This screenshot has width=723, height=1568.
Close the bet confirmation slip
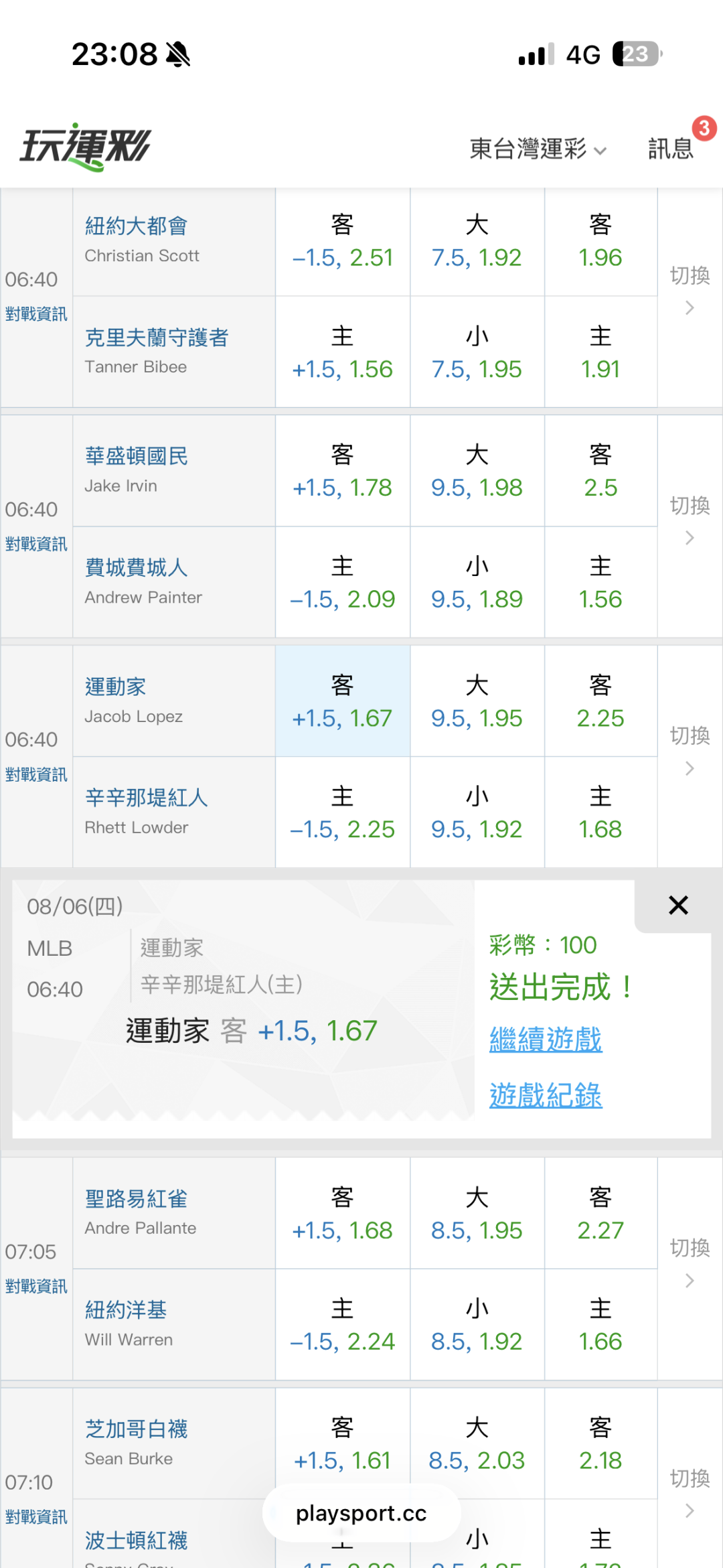click(x=678, y=906)
